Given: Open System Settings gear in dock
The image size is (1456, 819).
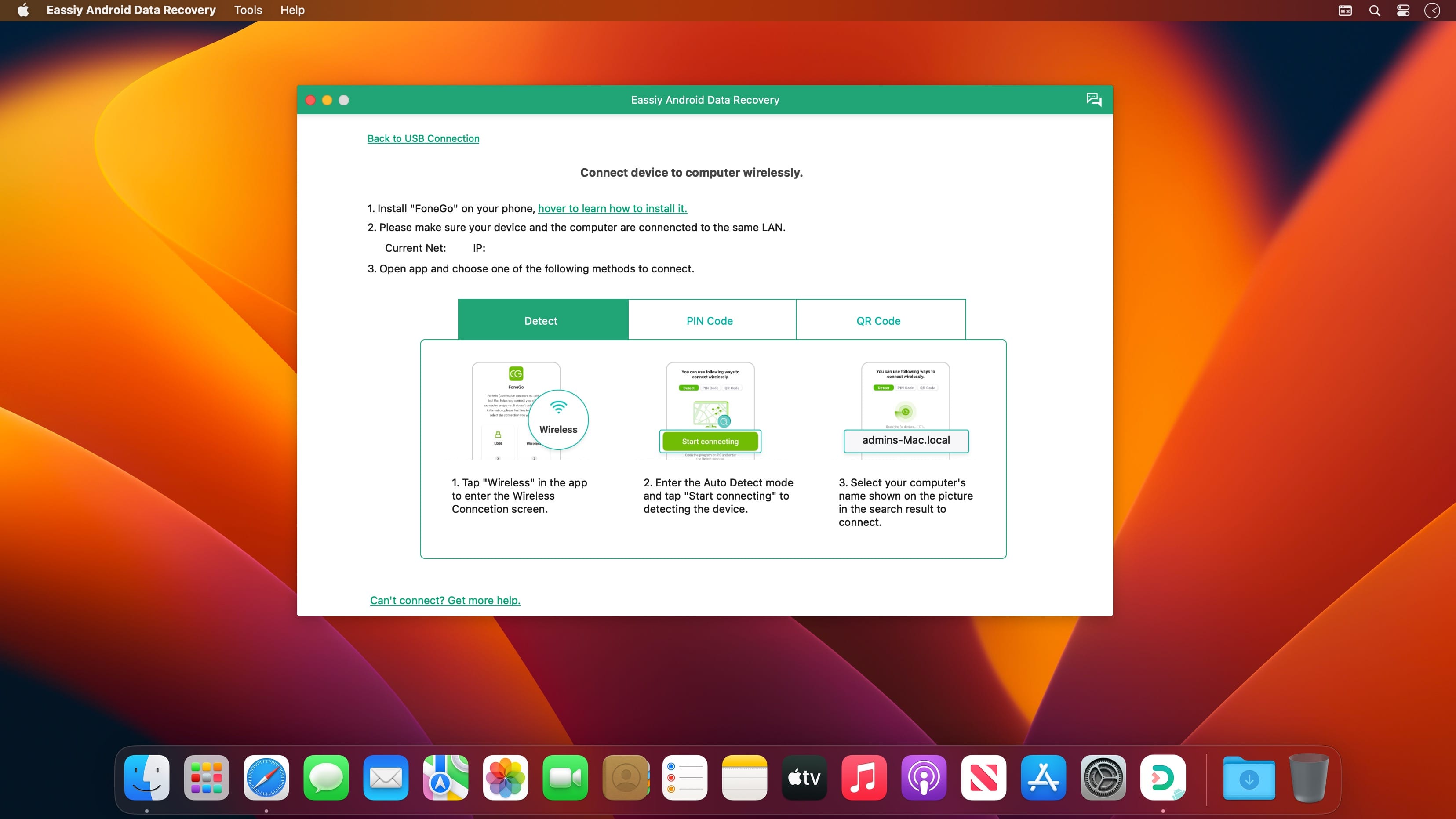Looking at the screenshot, I should pos(1102,777).
